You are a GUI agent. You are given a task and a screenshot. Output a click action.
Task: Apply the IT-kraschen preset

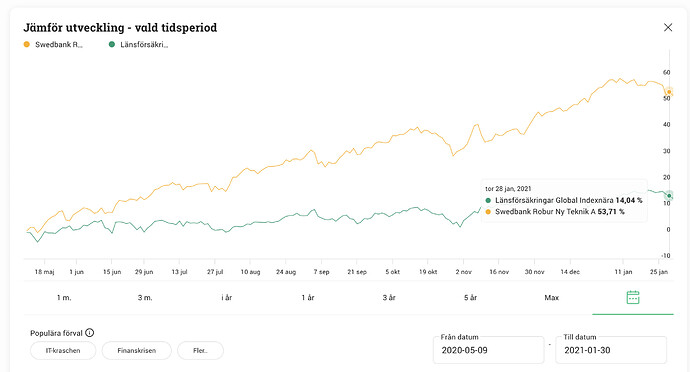click(x=63, y=351)
